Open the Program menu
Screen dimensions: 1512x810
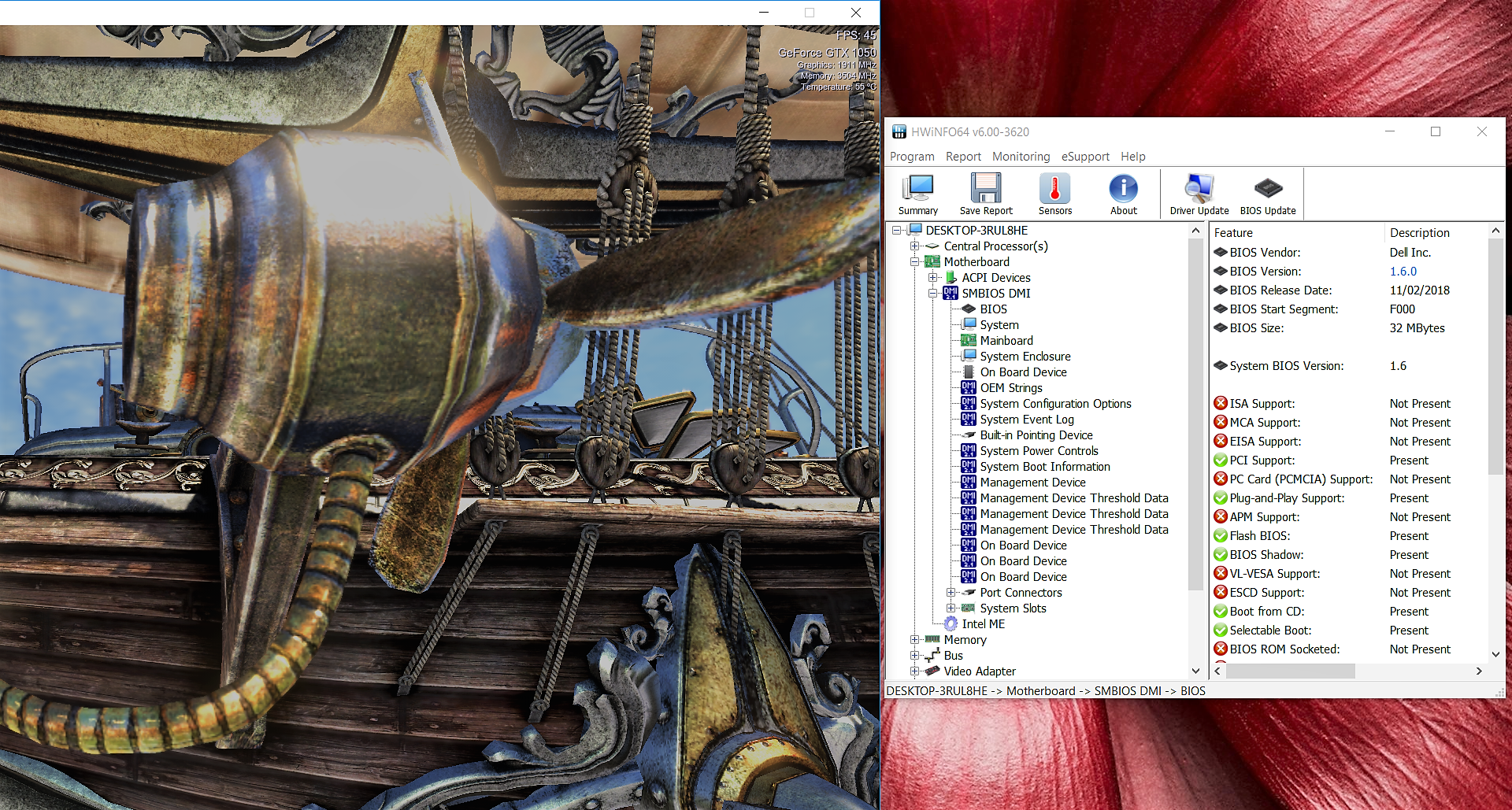912,157
